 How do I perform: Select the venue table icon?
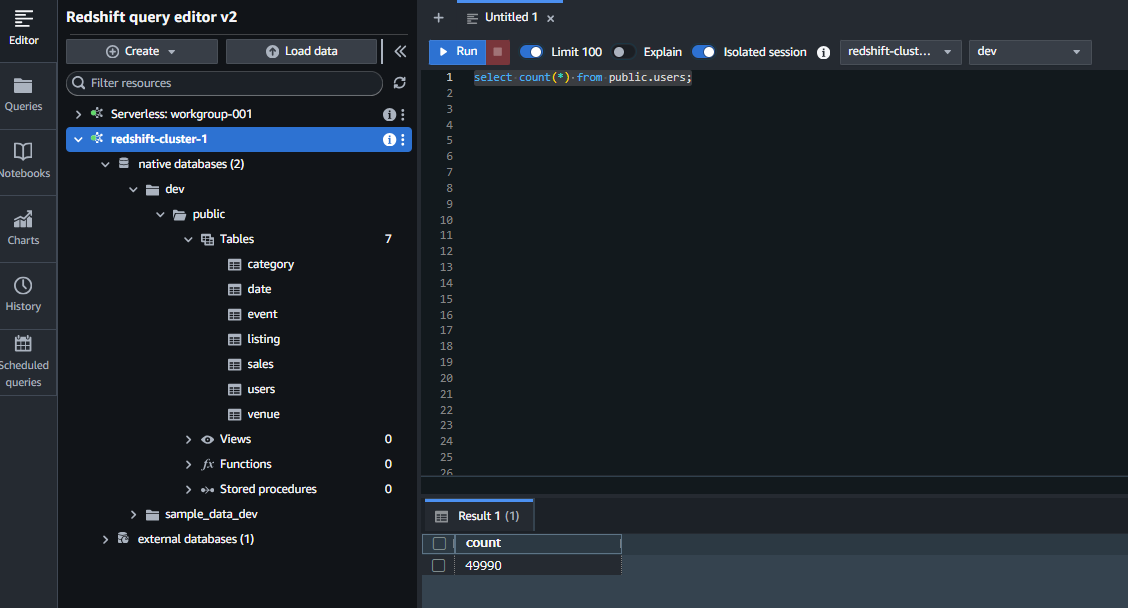(235, 414)
